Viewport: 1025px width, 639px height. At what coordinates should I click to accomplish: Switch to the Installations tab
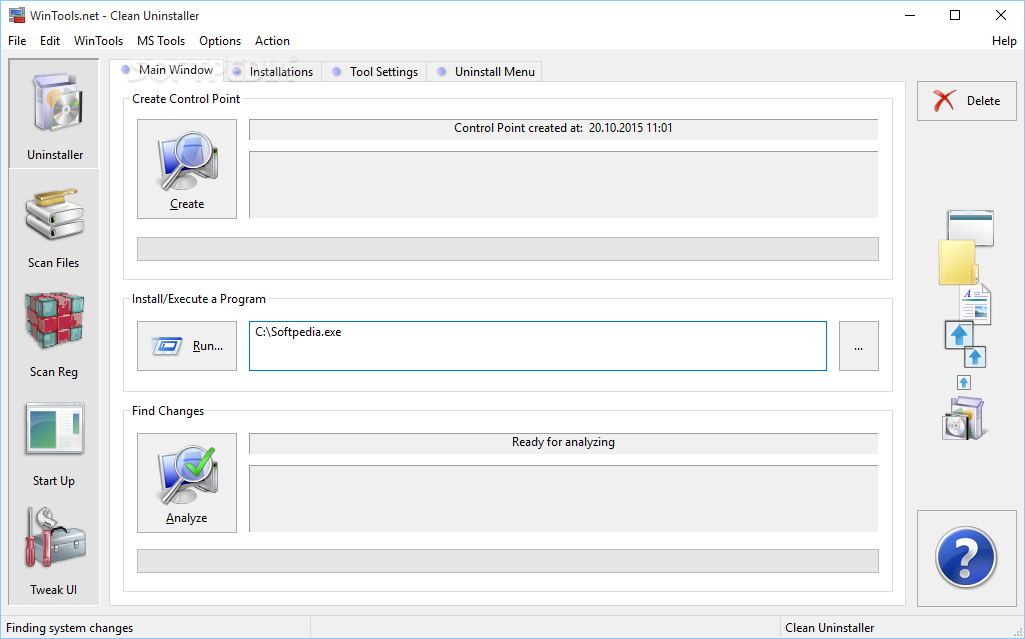coord(273,72)
